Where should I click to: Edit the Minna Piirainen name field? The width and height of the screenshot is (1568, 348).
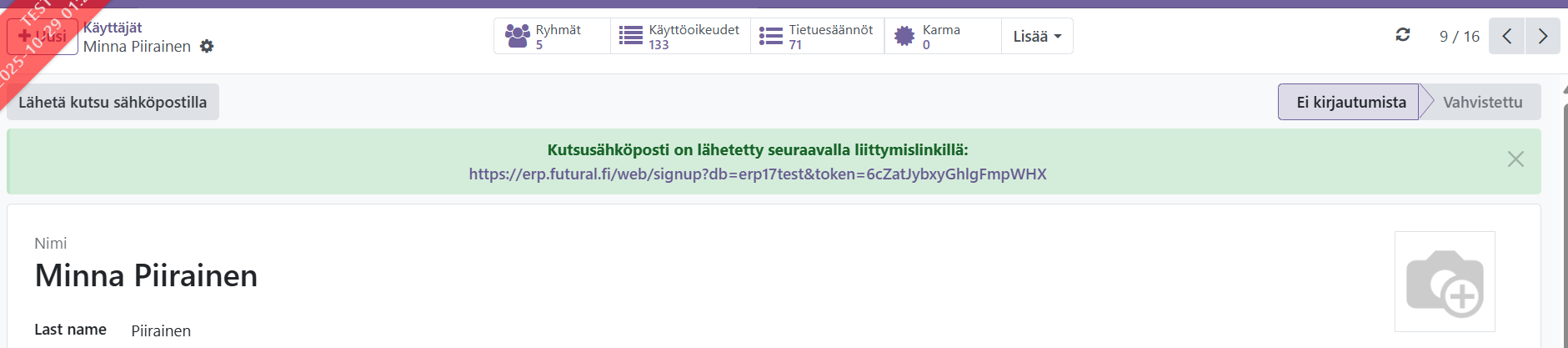(x=146, y=275)
